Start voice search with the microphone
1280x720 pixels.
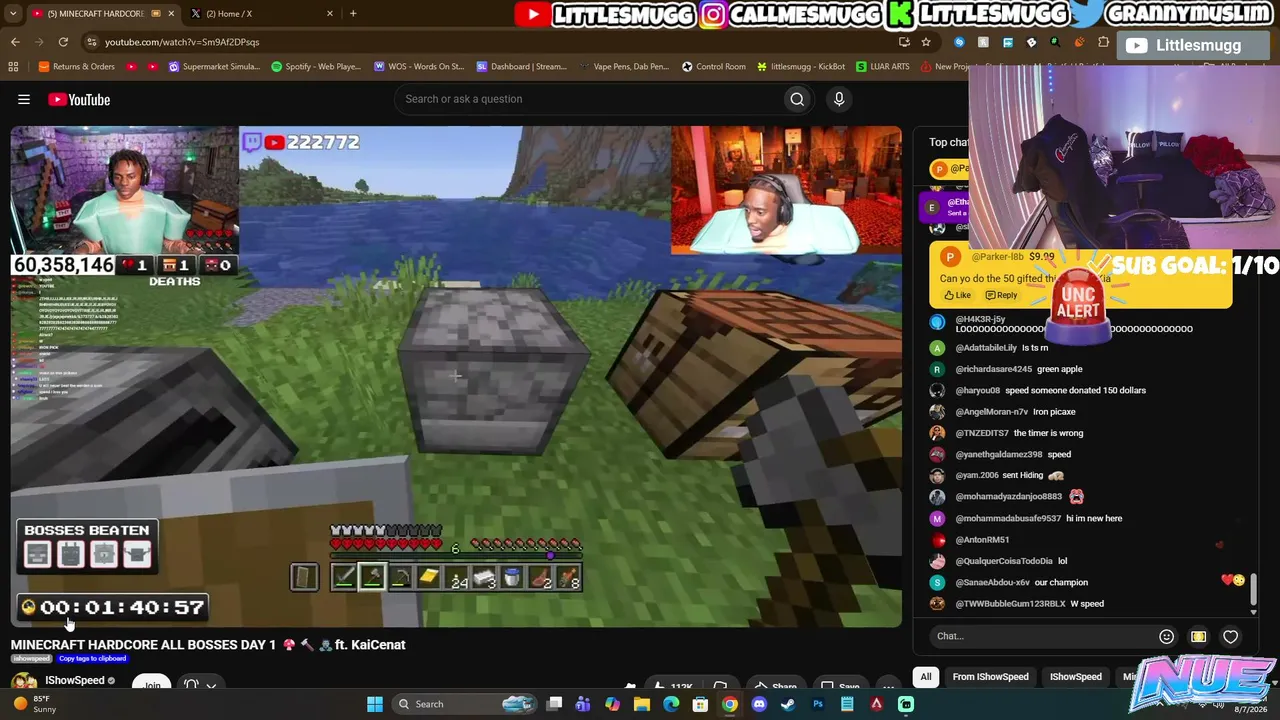tap(839, 99)
